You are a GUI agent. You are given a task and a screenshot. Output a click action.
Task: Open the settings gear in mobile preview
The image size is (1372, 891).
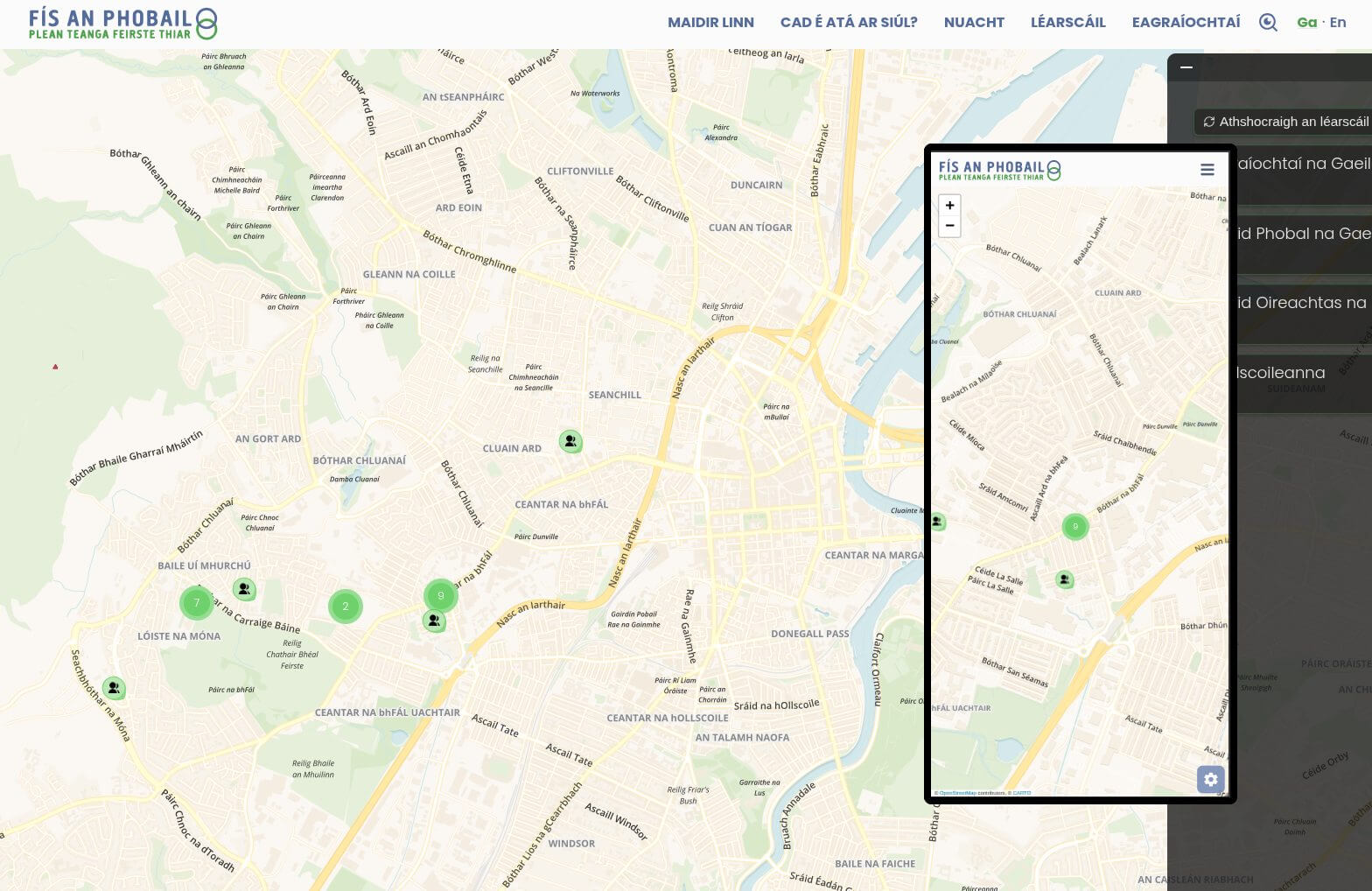click(x=1210, y=779)
